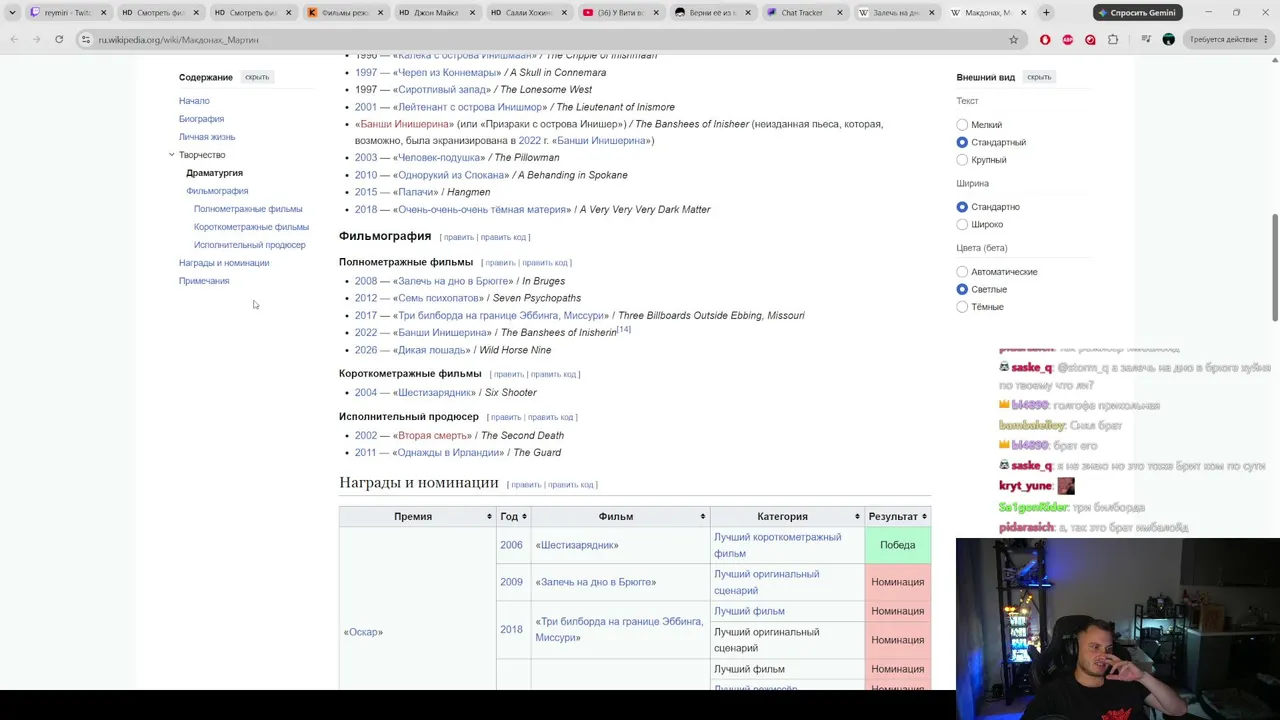This screenshot has width=1280, height=720.
Task: Open the media controls icon
Action: coord(1145,40)
